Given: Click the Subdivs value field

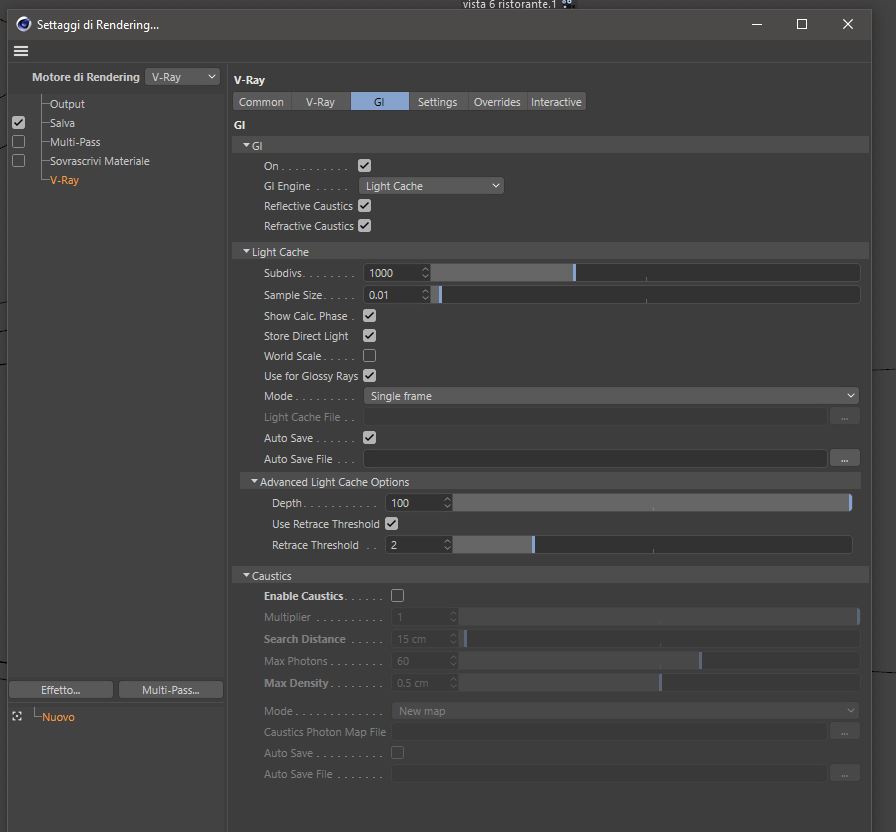Looking at the screenshot, I should pos(393,273).
